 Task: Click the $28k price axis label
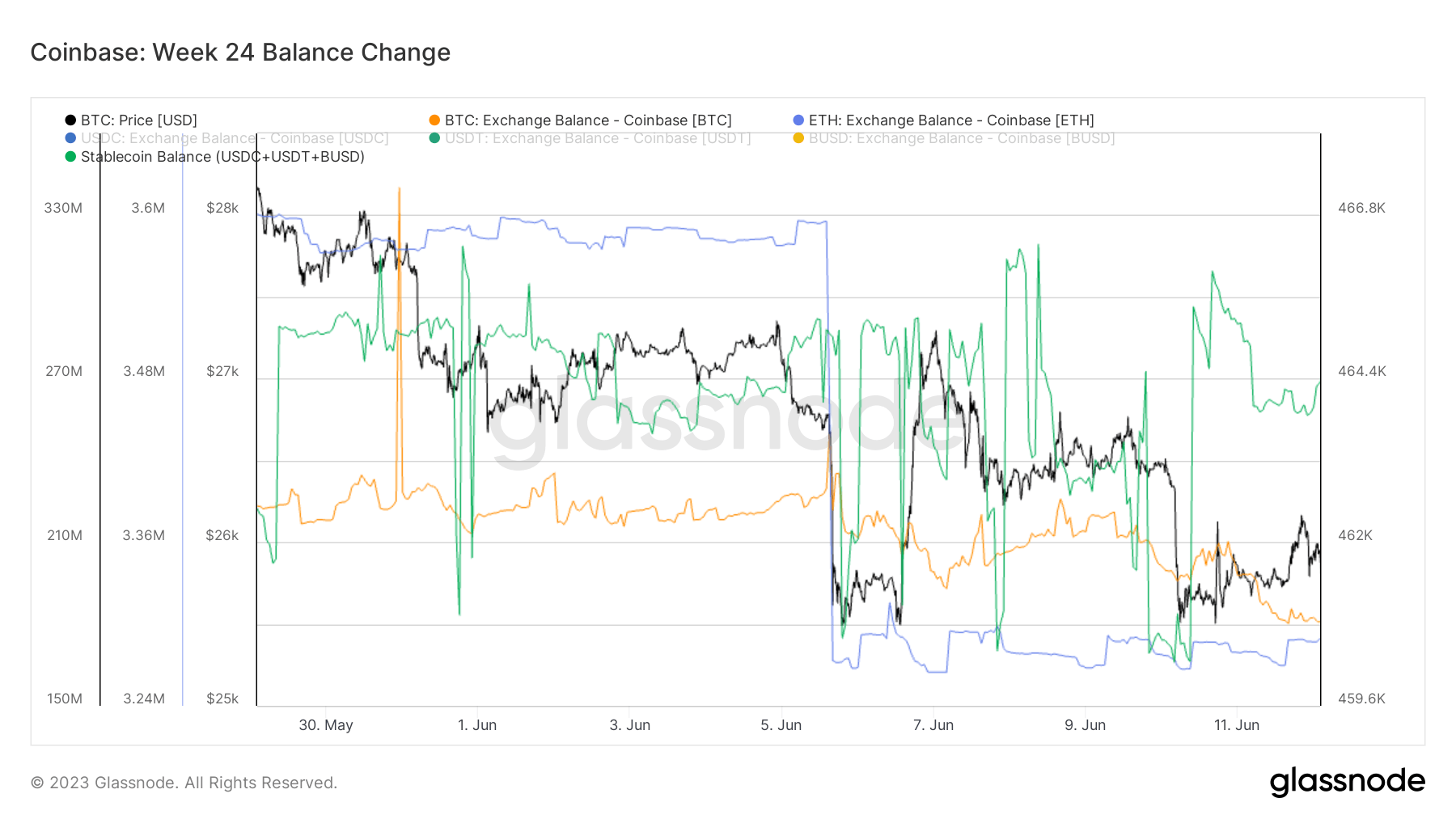click(223, 208)
